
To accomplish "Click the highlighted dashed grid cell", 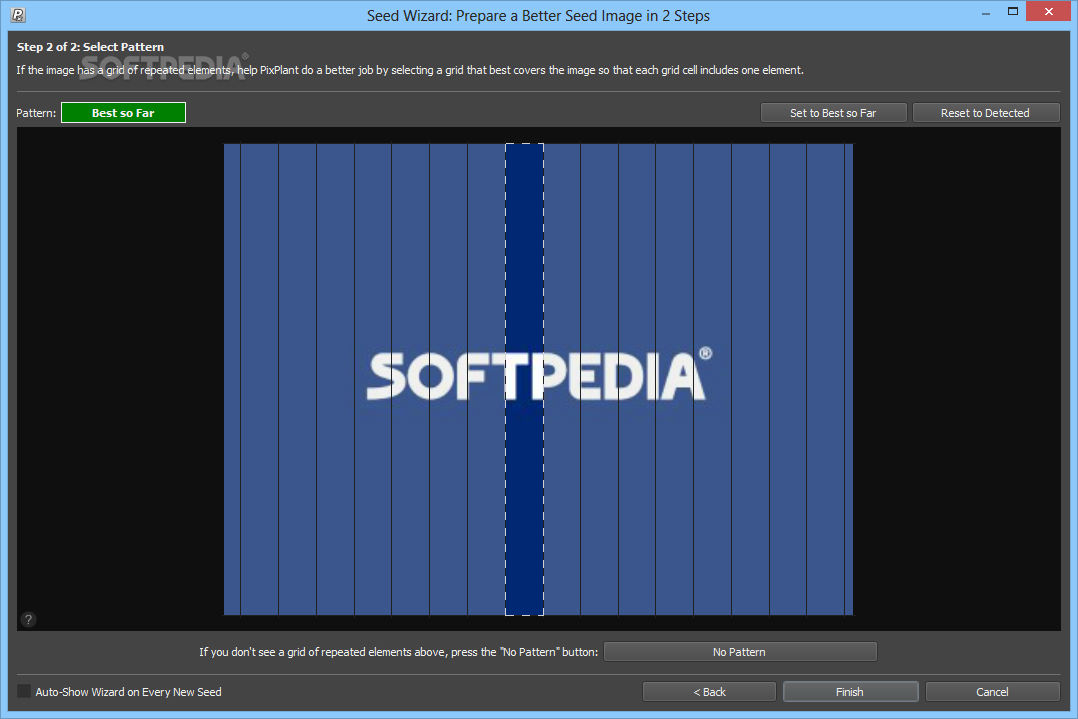I will click(525, 379).
